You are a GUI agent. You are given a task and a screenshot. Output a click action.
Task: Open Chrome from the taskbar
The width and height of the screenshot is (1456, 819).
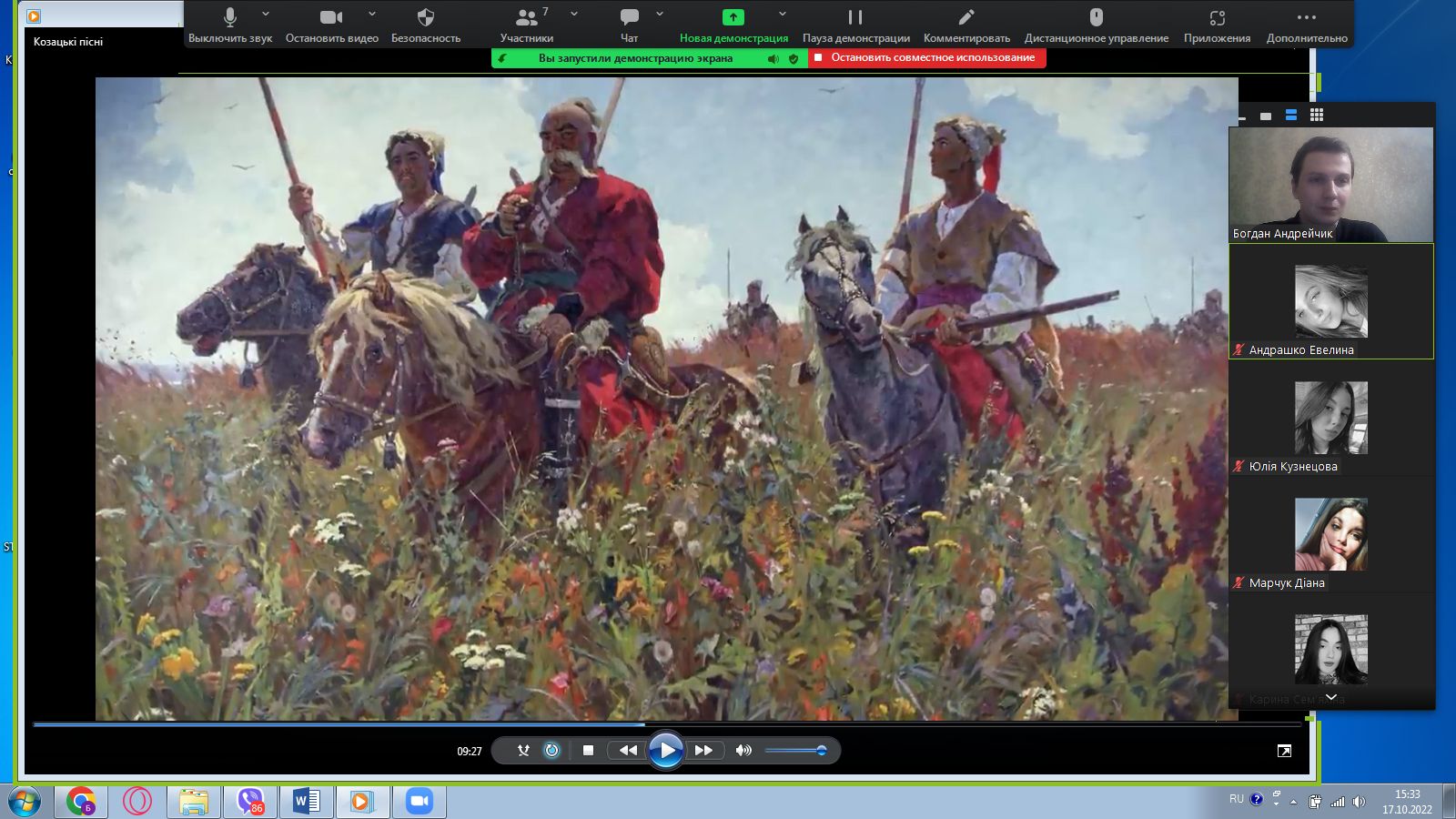pos(81,802)
